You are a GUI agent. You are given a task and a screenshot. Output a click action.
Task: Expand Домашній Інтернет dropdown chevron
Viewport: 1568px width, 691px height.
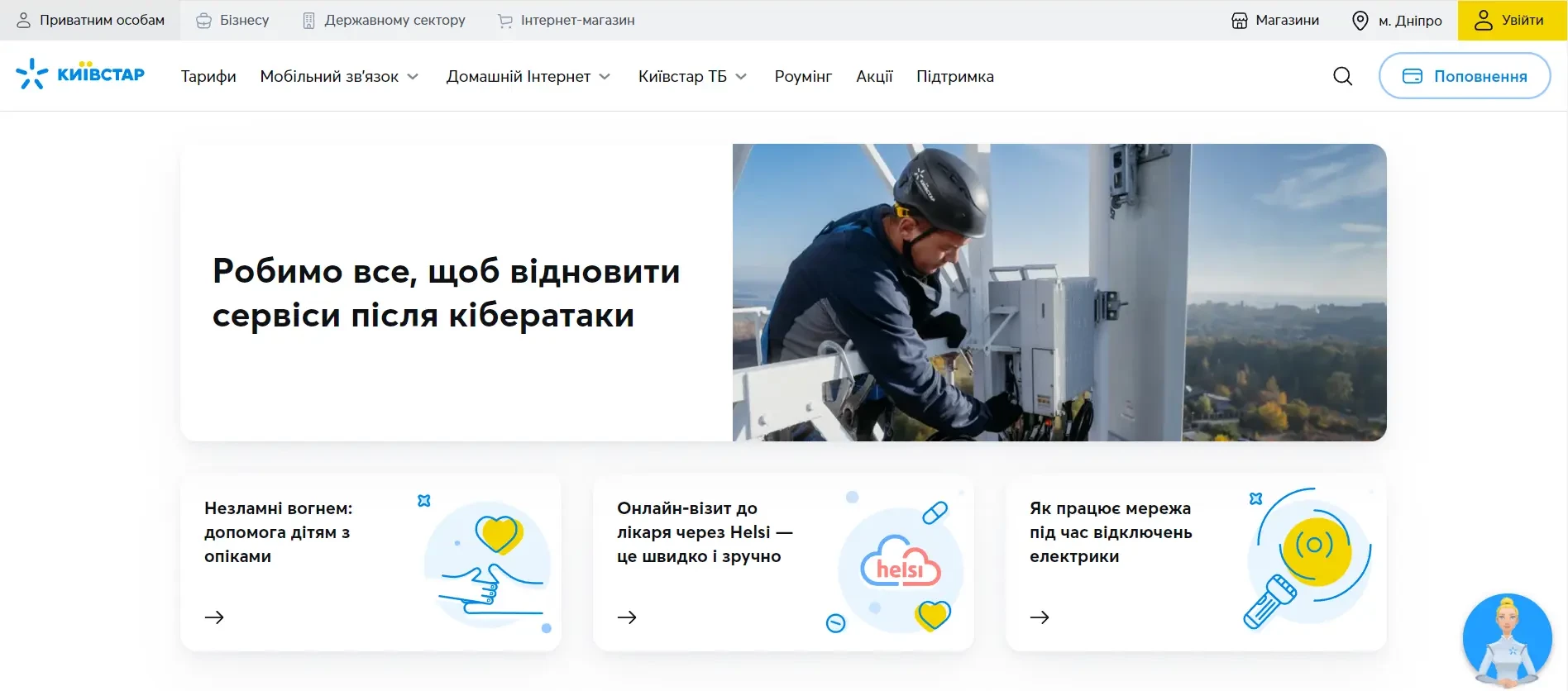(605, 77)
